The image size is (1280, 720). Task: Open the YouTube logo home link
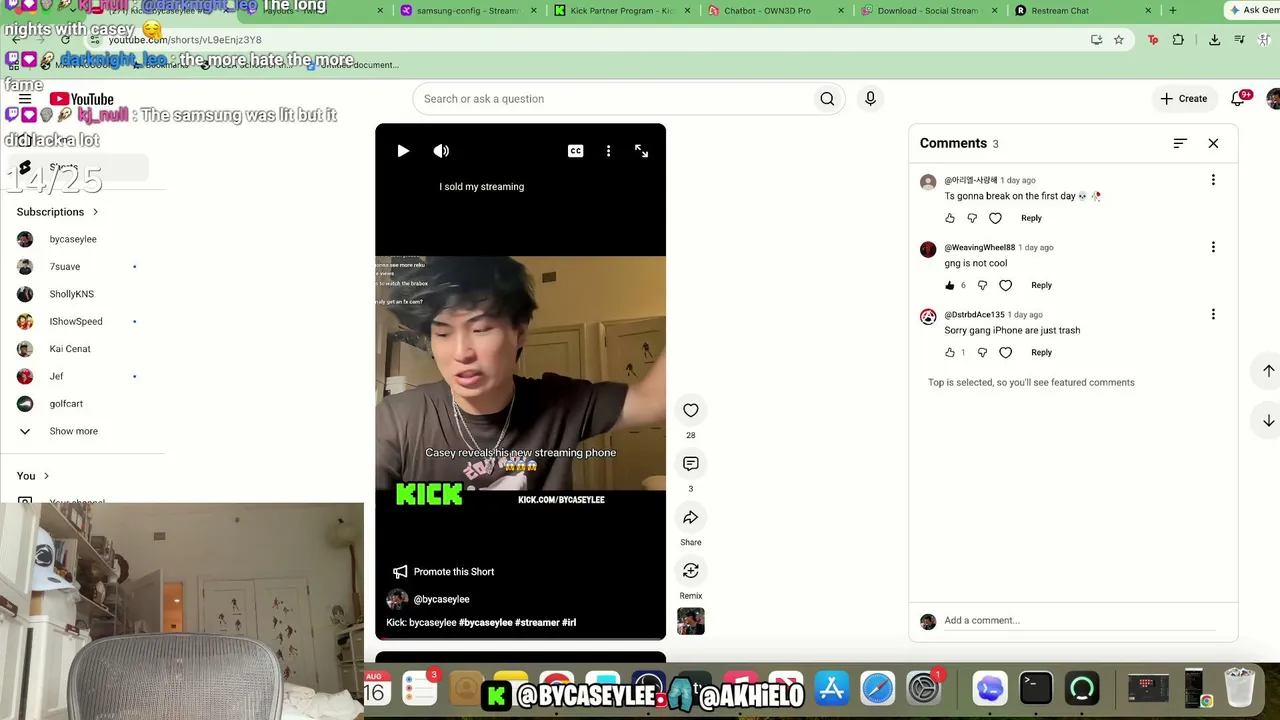pos(82,99)
